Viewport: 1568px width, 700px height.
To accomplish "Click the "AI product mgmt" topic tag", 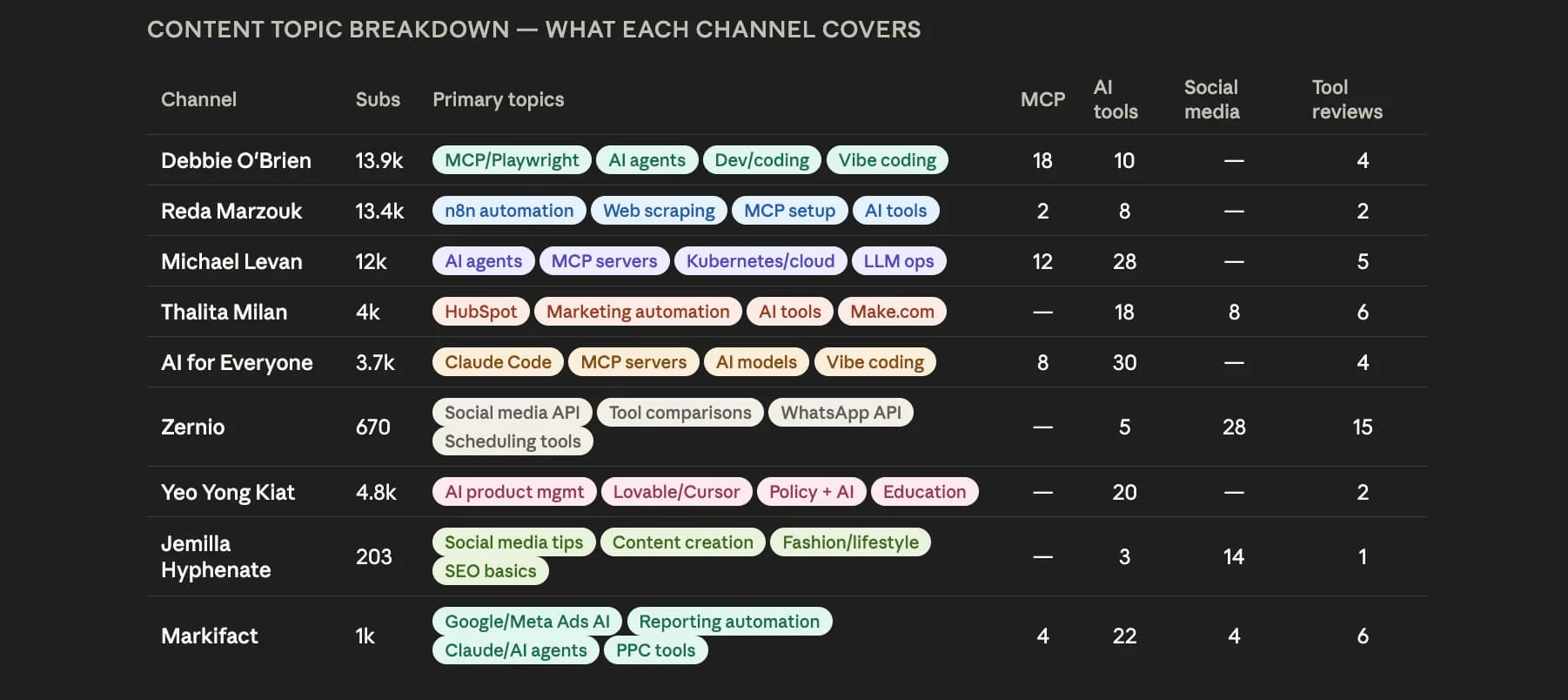I will pos(514,492).
